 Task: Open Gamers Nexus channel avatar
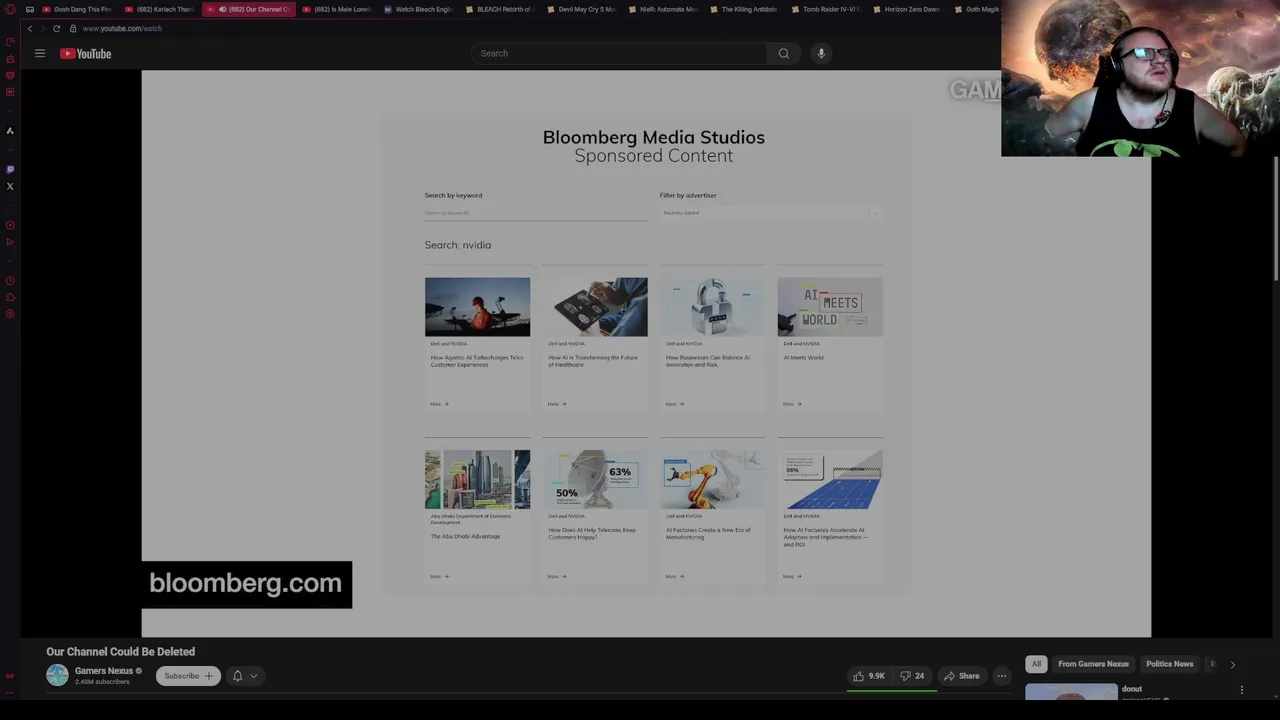point(57,675)
